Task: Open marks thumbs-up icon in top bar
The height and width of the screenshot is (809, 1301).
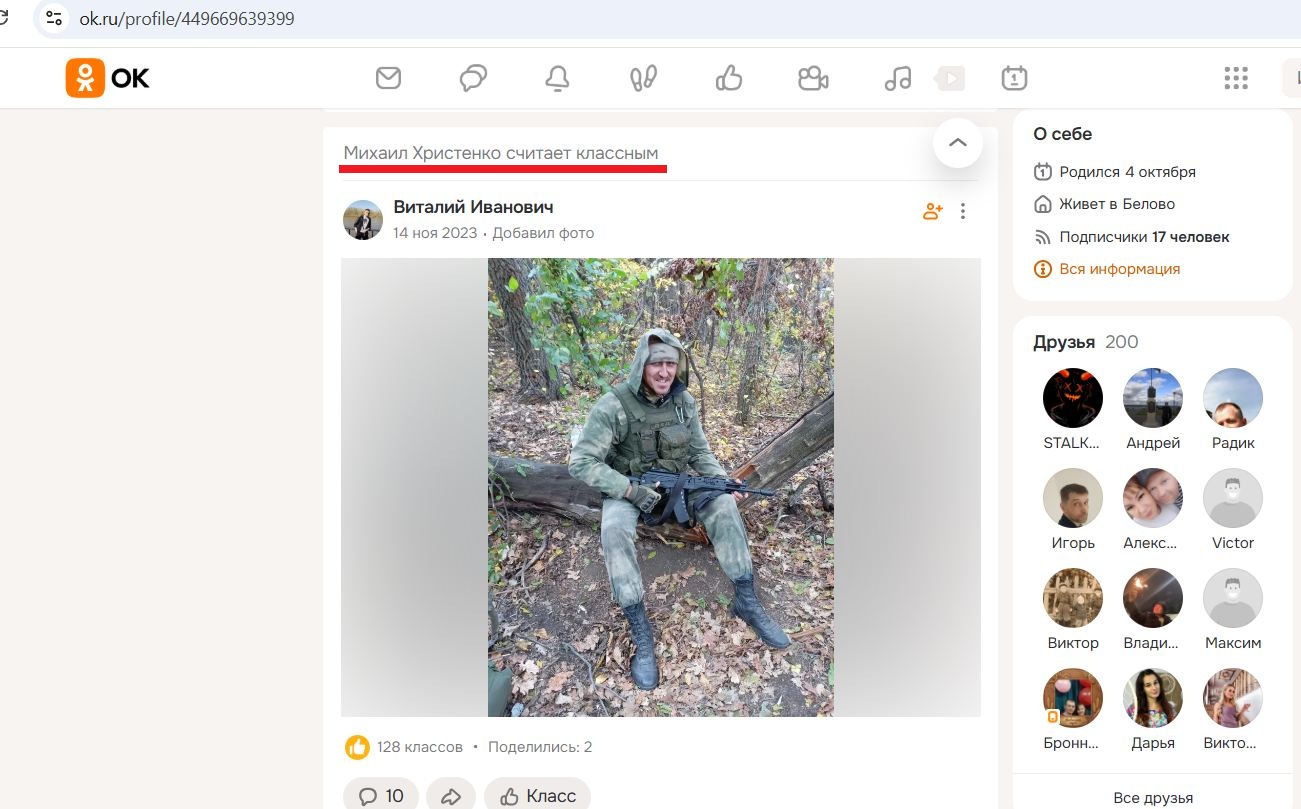Action: pyautogui.click(x=729, y=78)
